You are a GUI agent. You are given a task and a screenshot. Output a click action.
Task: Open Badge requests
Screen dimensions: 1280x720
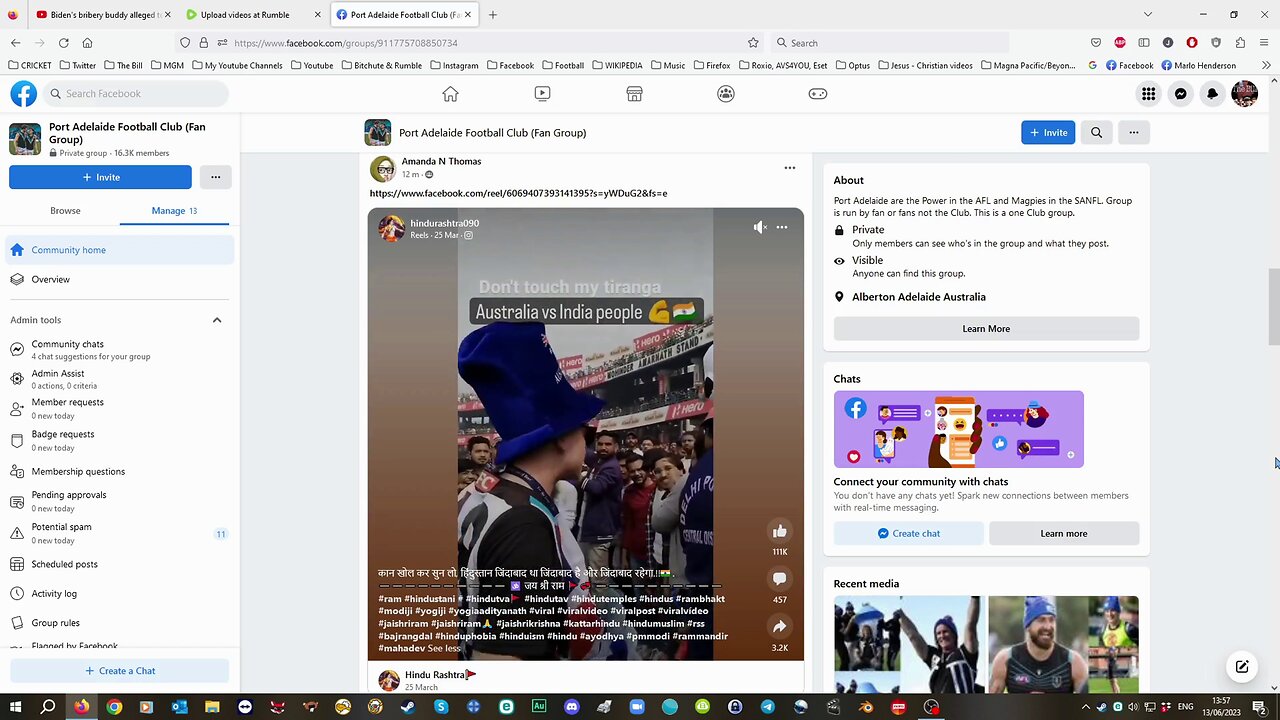coord(120,440)
